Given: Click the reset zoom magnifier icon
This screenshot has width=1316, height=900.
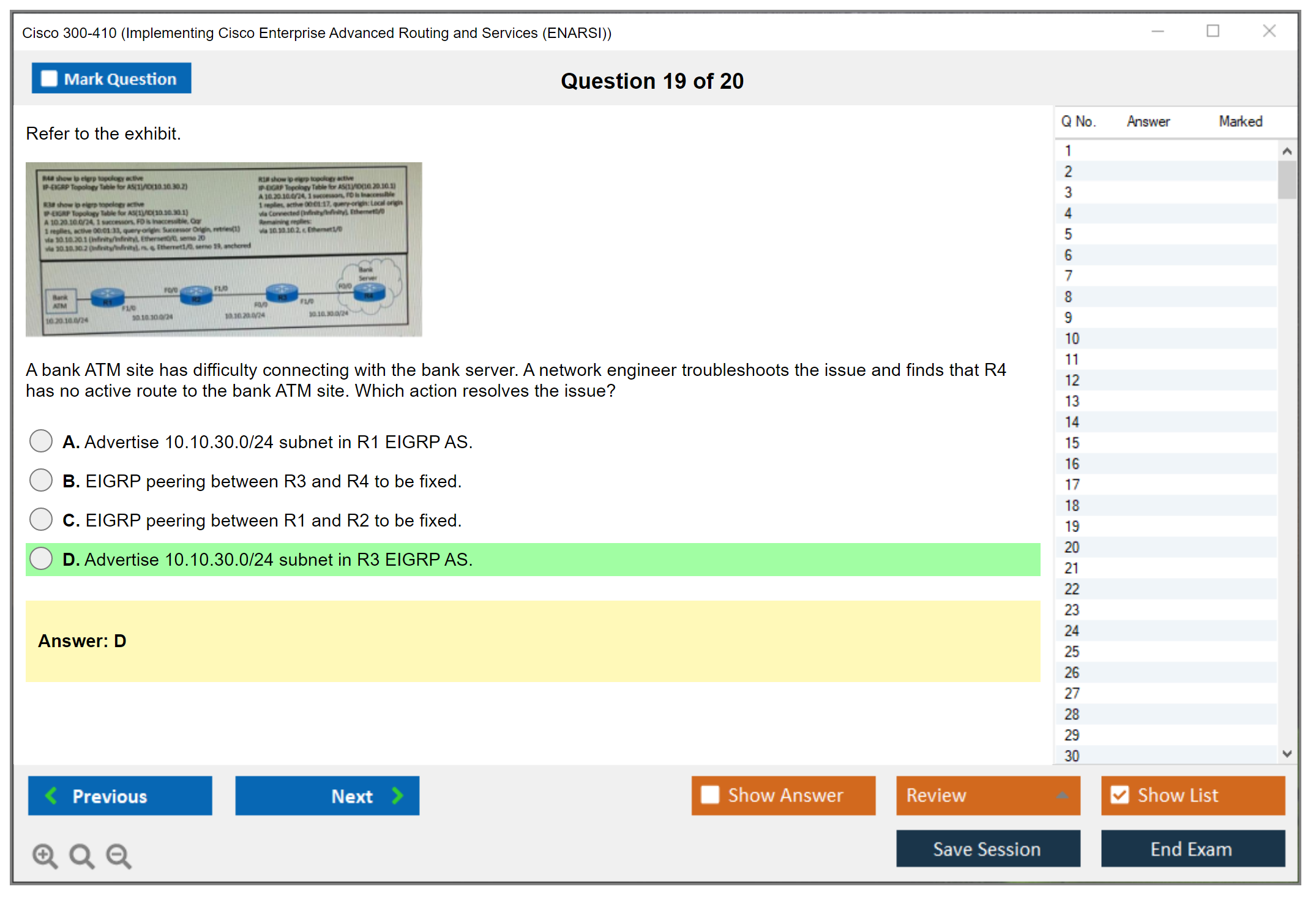Looking at the screenshot, I should pyautogui.click(x=81, y=855).
